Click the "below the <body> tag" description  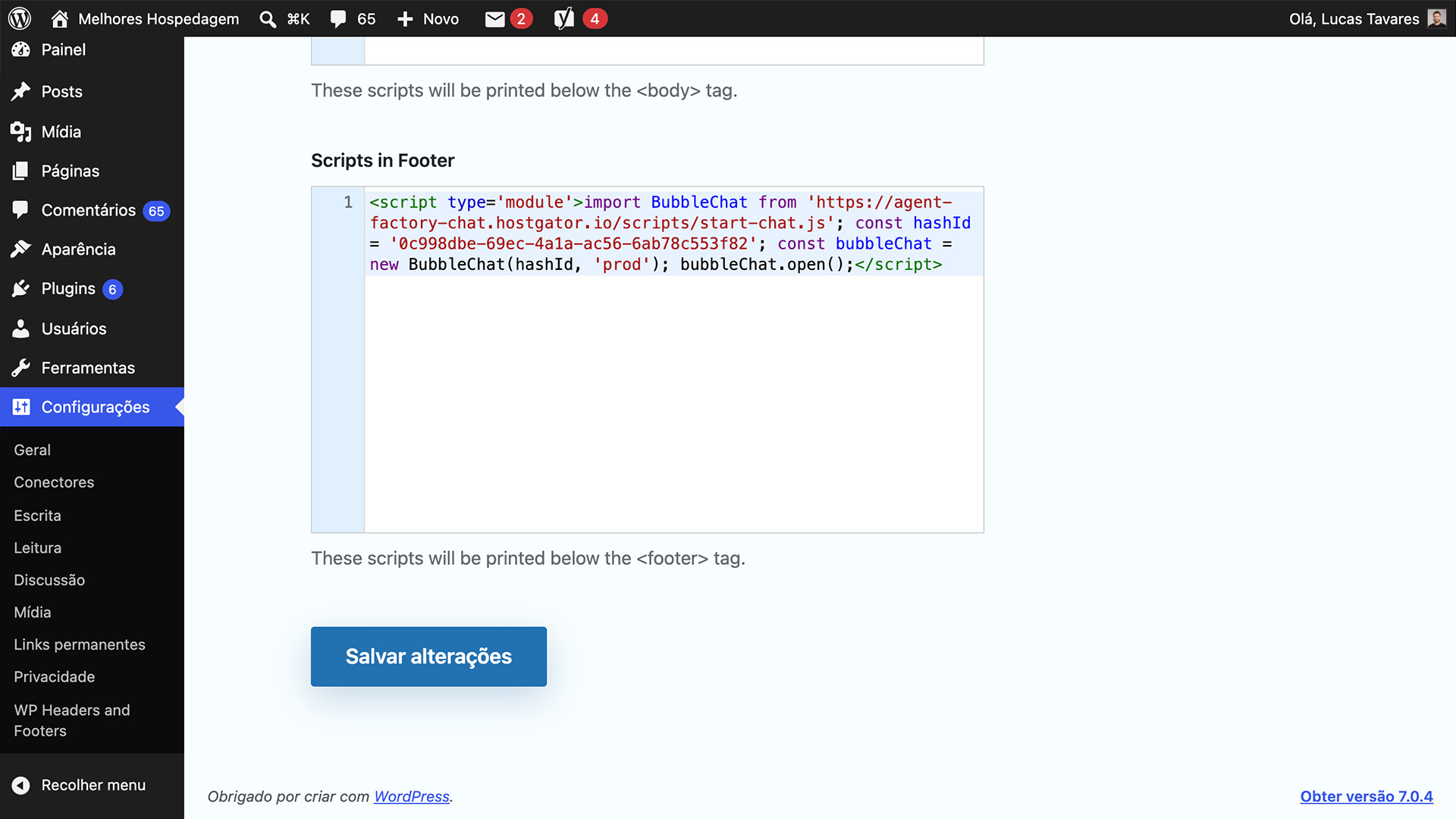(524, 90)
